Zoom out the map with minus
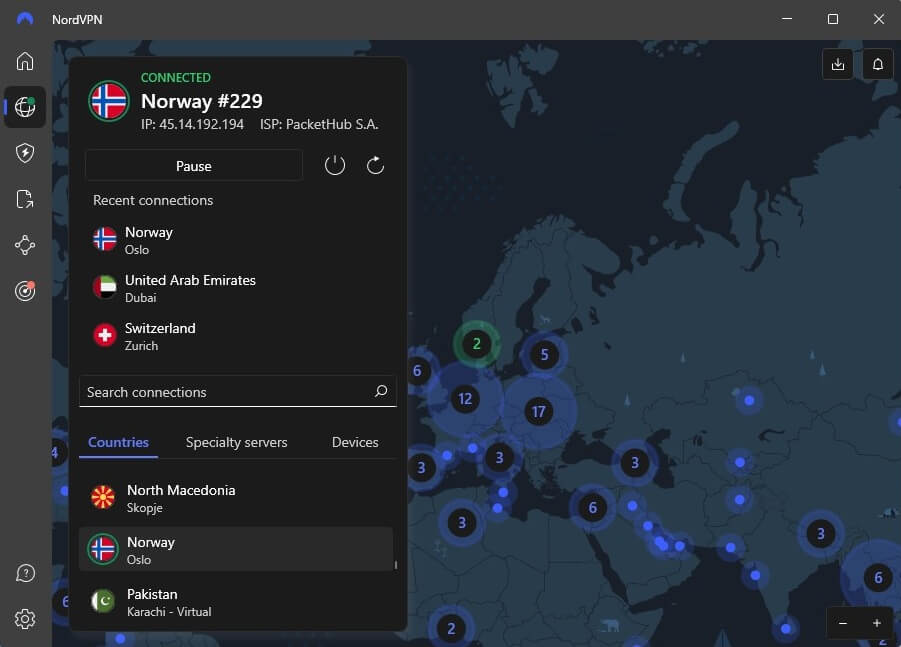901x647 pixels. [x=843, y=623]
